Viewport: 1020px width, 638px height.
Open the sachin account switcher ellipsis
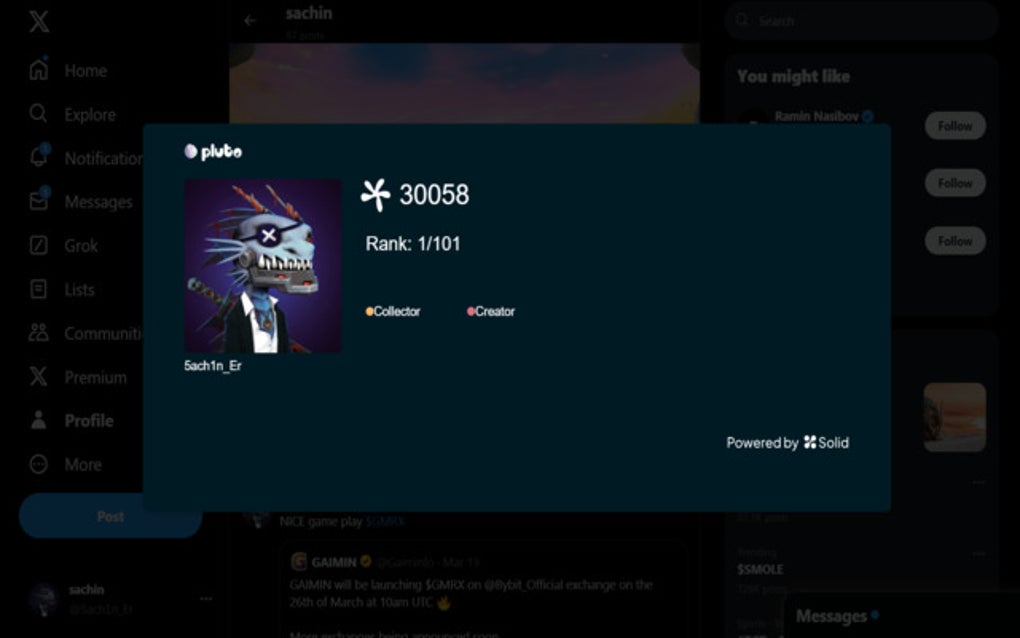click(x=206, y=598)
